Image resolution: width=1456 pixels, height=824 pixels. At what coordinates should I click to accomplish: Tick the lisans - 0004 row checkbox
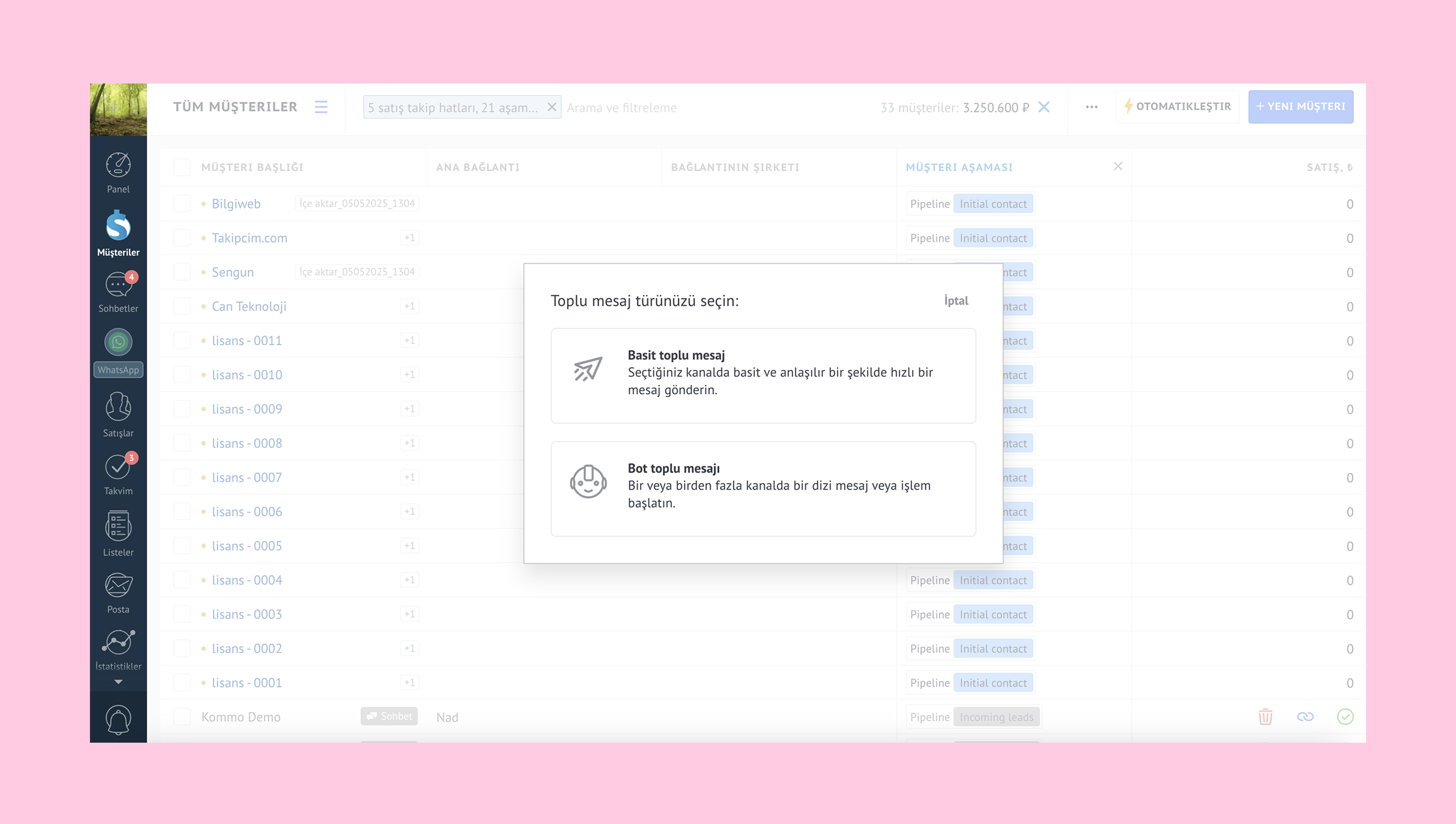181,580
